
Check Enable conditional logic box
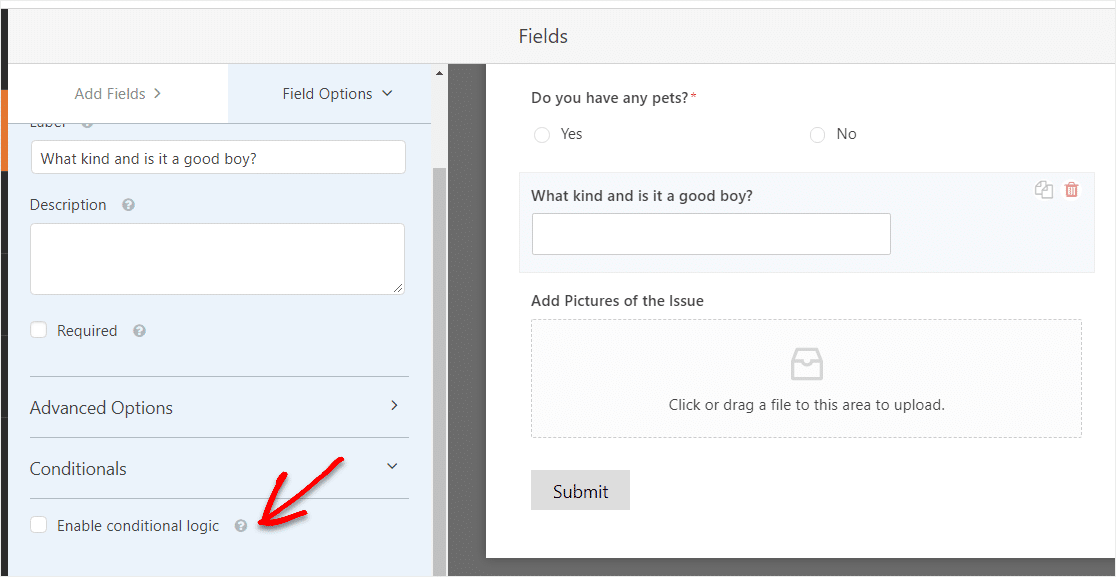39,525
